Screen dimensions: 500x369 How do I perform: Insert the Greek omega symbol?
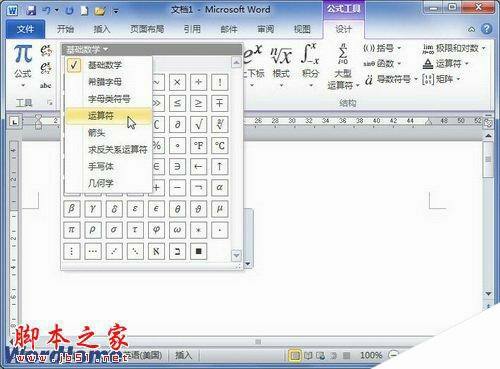177,230
